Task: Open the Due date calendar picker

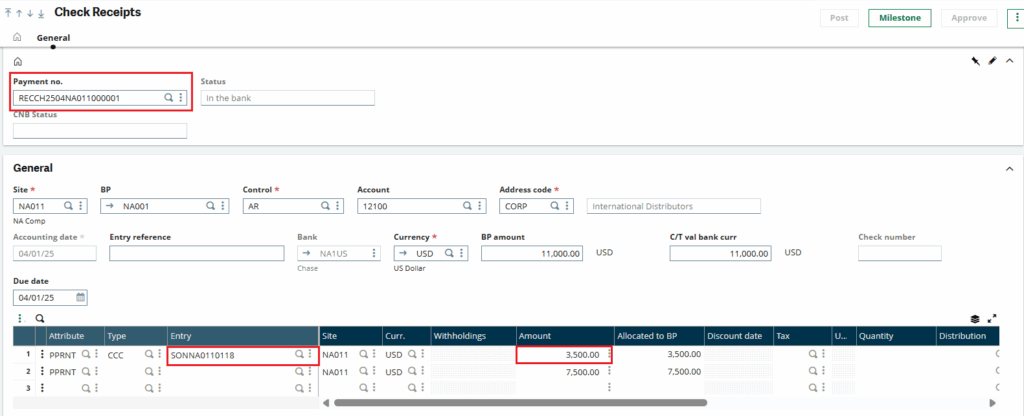Action: (x=80, y=297)
